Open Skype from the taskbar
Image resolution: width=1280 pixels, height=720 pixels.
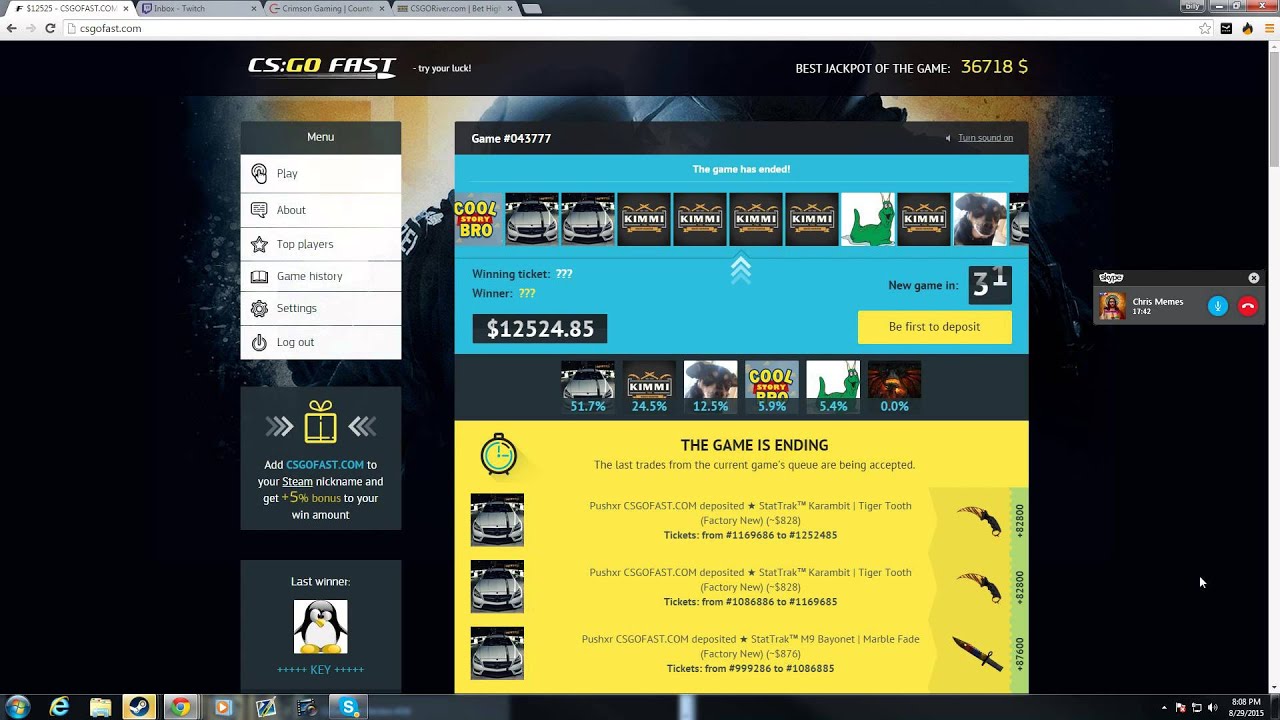(348, 707)
